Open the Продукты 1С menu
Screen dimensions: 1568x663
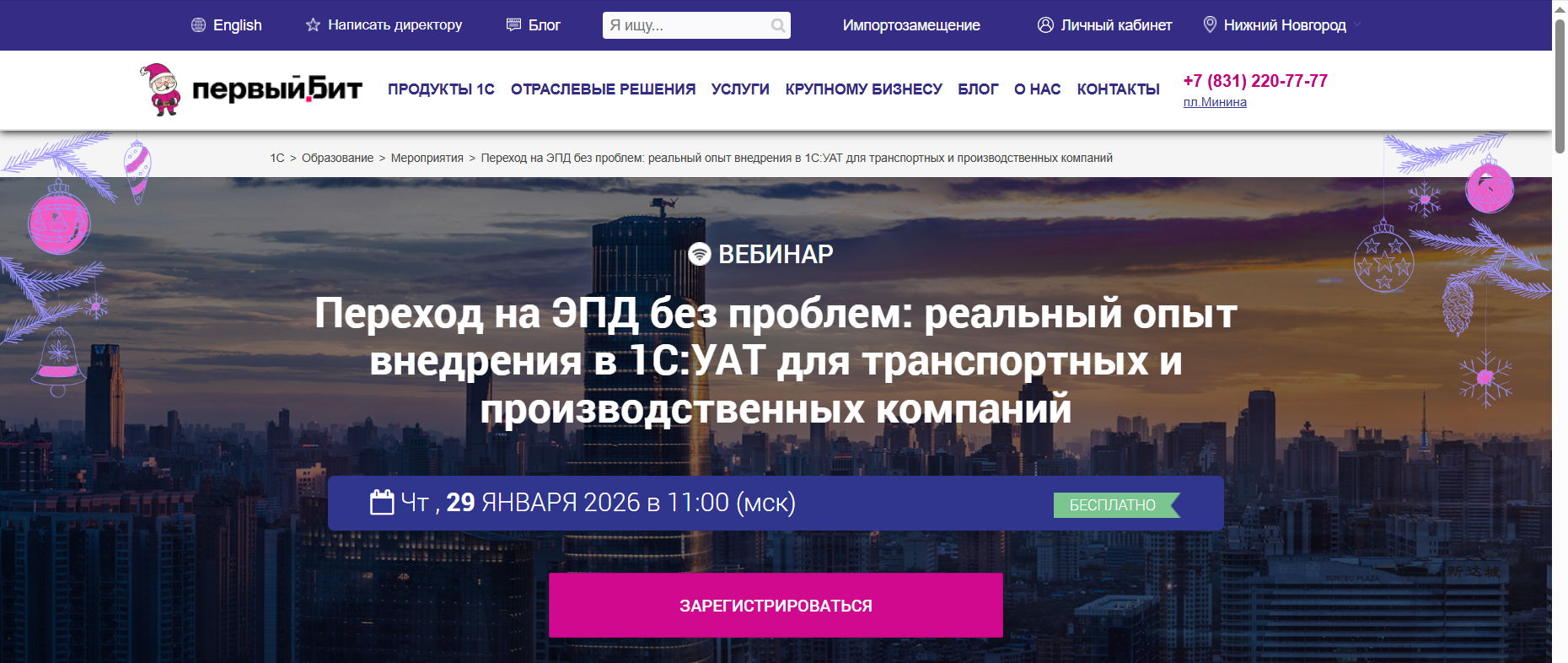[441, 89]
